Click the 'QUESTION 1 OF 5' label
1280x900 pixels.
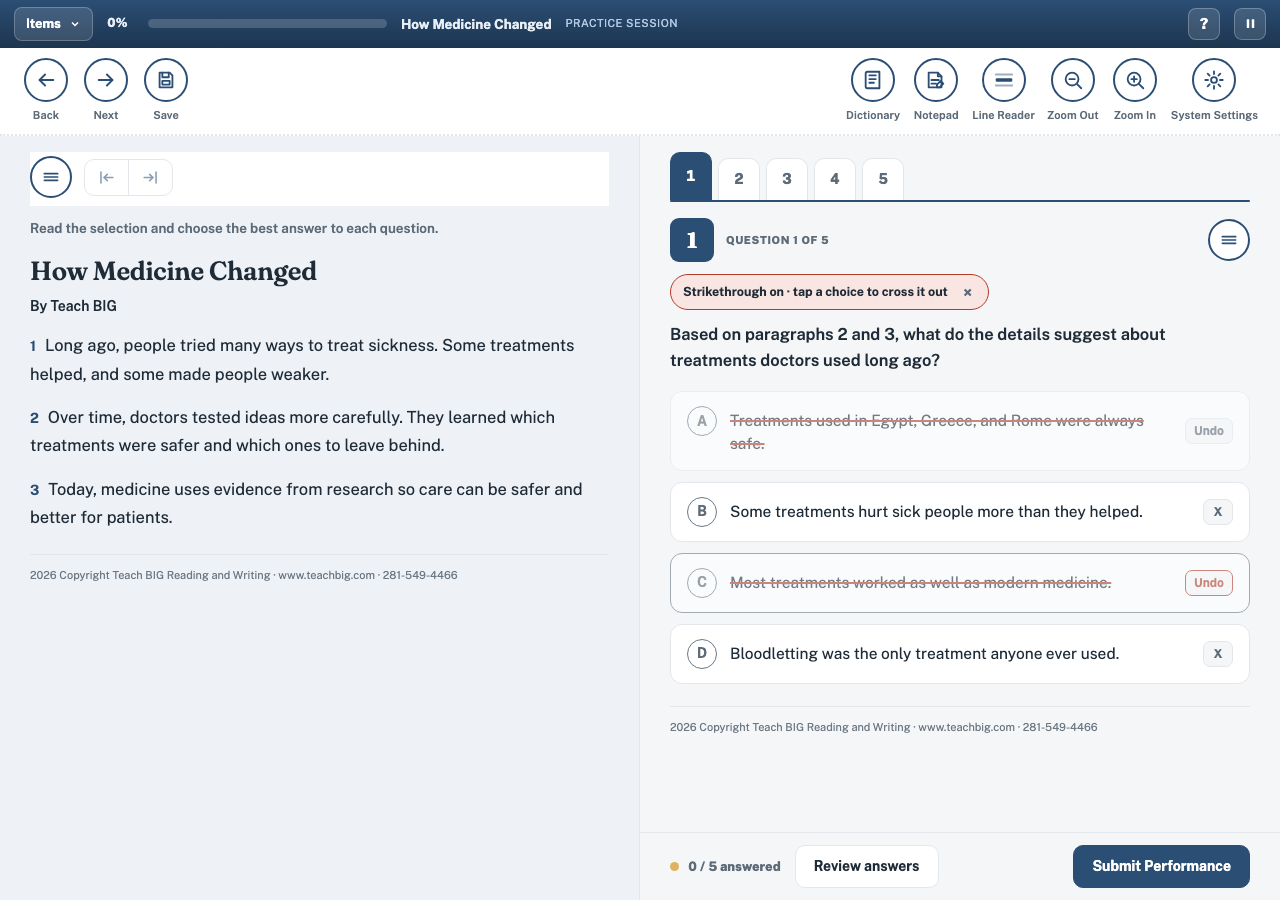777,240
